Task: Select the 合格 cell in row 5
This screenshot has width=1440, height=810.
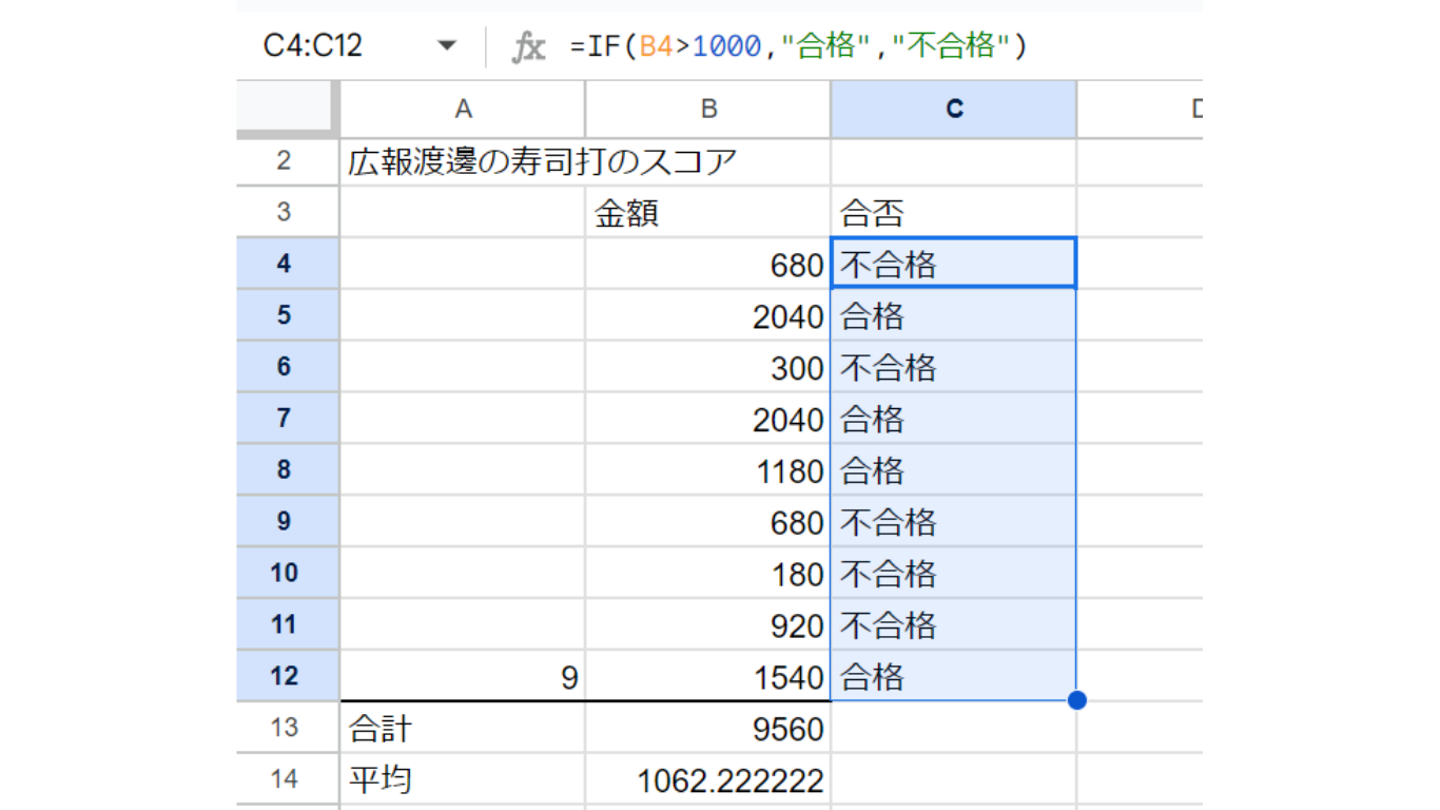Action: (x=954, y=315)
